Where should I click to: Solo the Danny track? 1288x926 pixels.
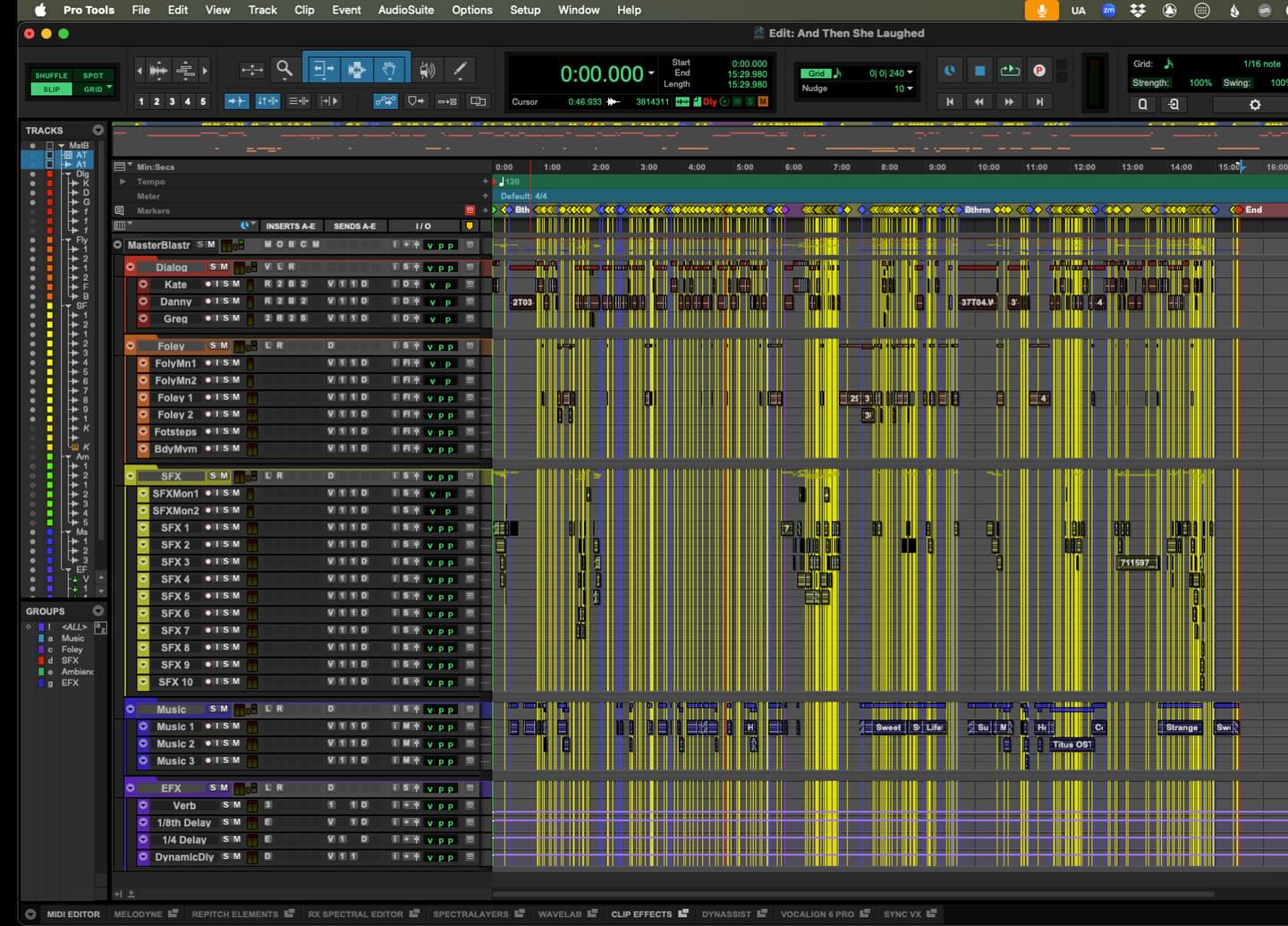pos(226,302)
